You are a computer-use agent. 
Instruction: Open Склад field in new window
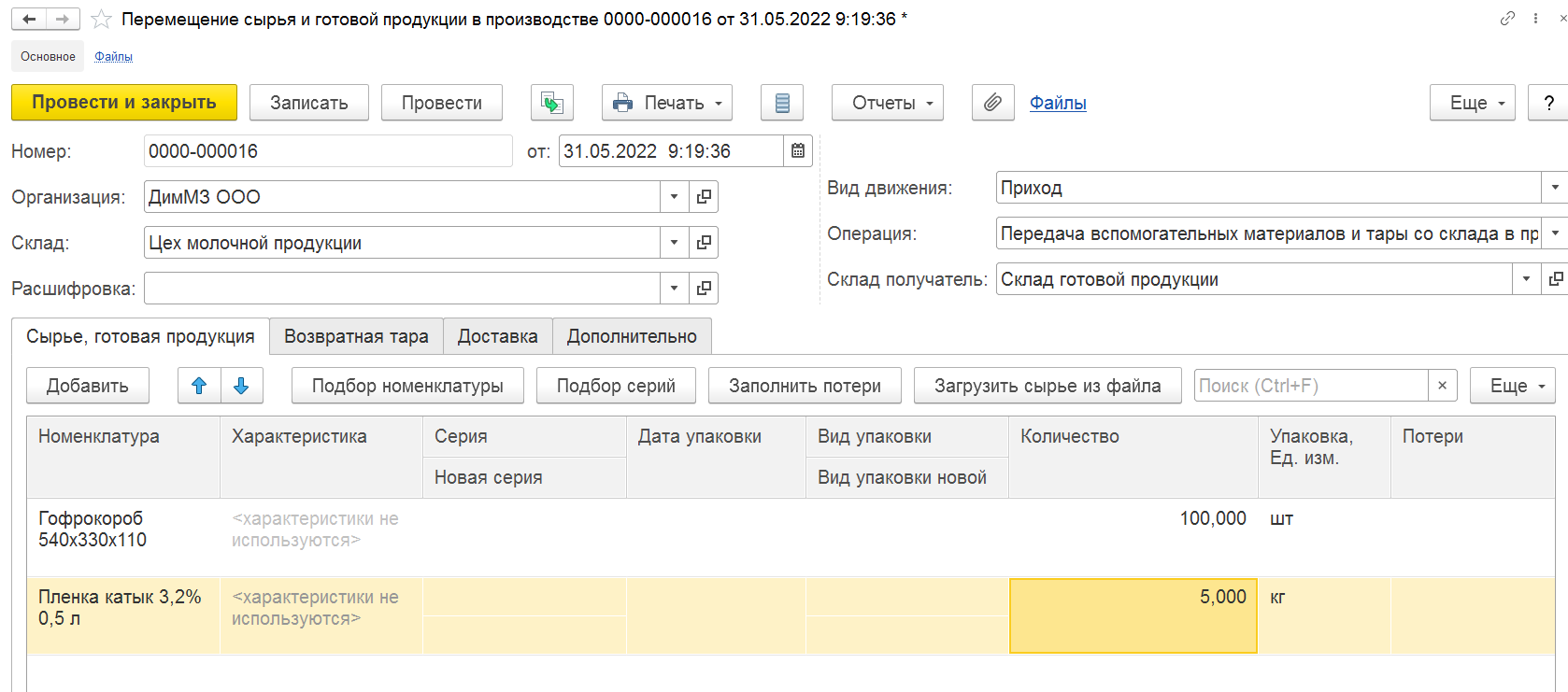[x=704, y=243]
